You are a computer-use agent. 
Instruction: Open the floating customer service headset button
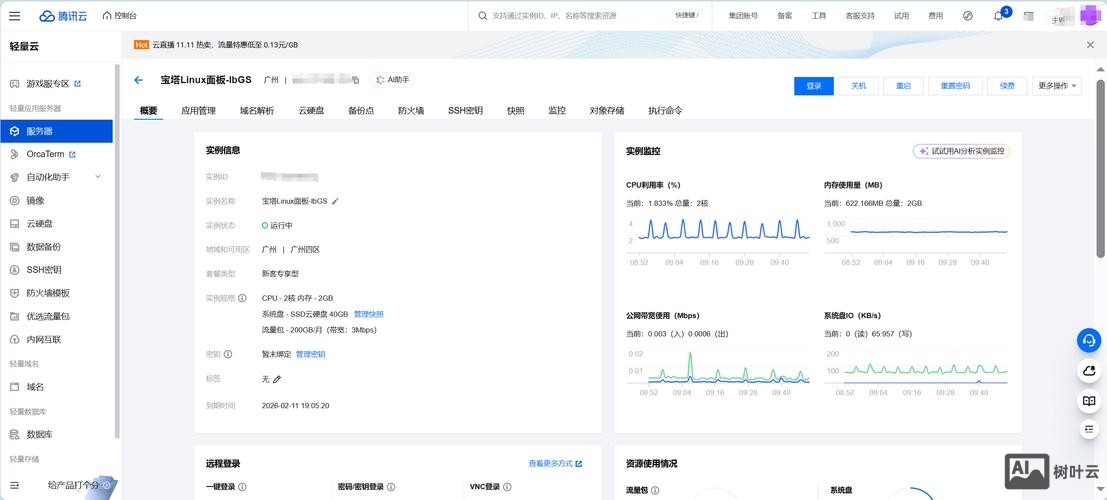click(x=1089, y=340)
